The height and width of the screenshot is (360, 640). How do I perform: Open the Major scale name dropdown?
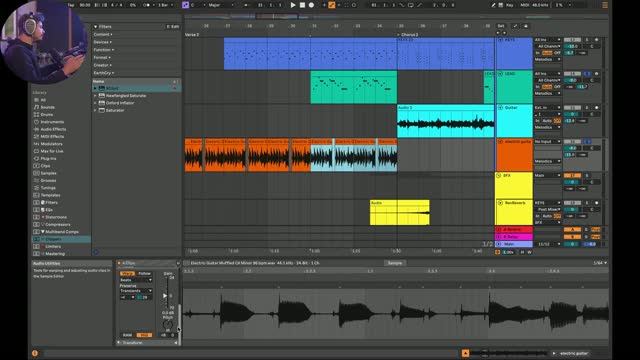(220, 5)
